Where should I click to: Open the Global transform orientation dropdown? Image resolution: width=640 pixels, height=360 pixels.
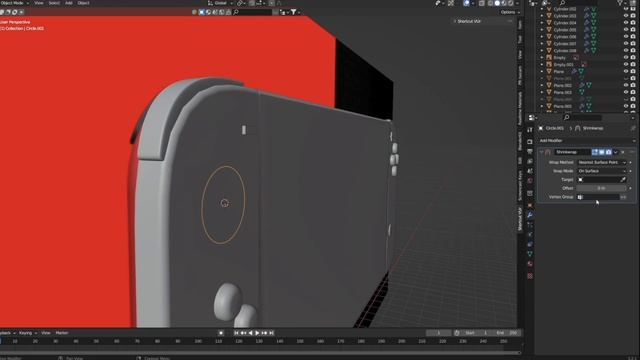tap(220, 3)
